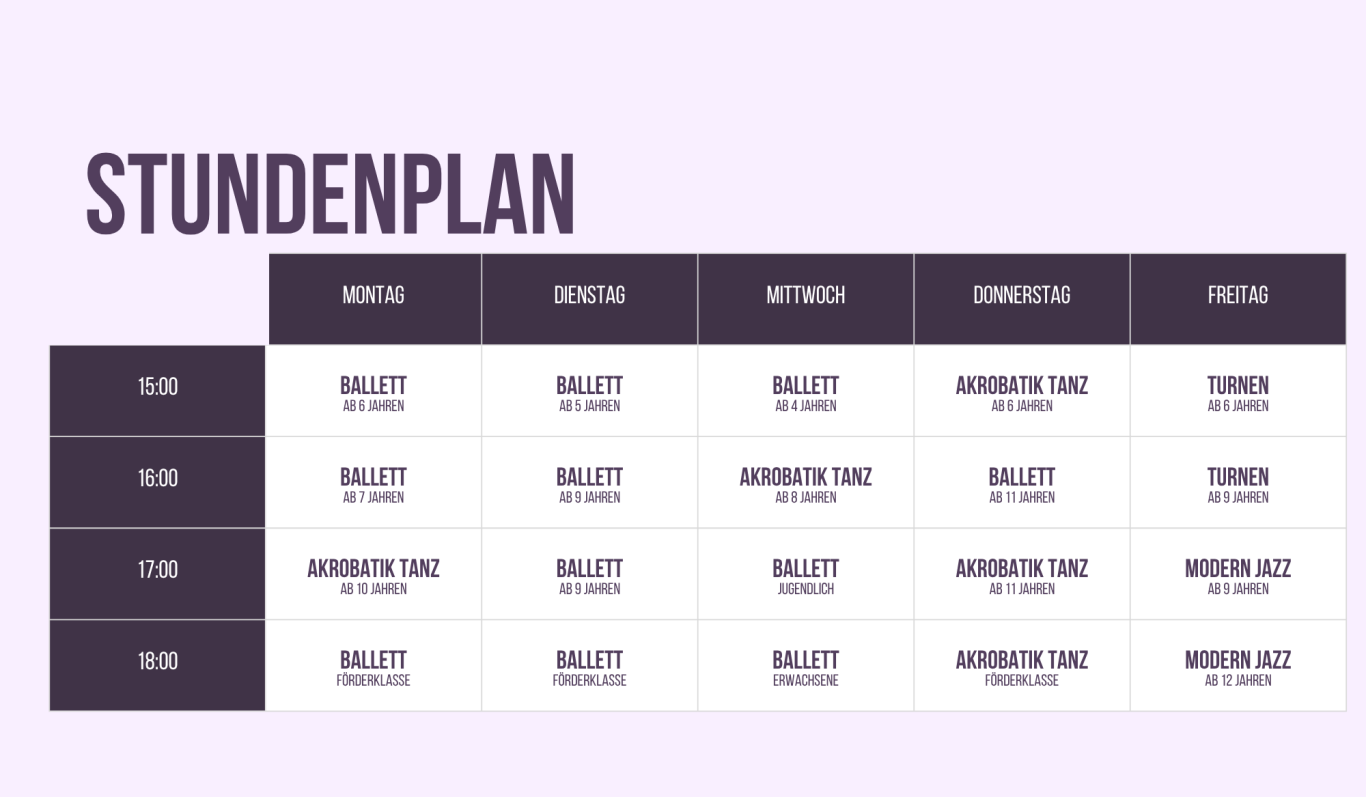The image size is (1366, 797).
Task: Click Thursday 16:00 Ballett ab 11 Jahren cell
Action: click(1022, 482)
